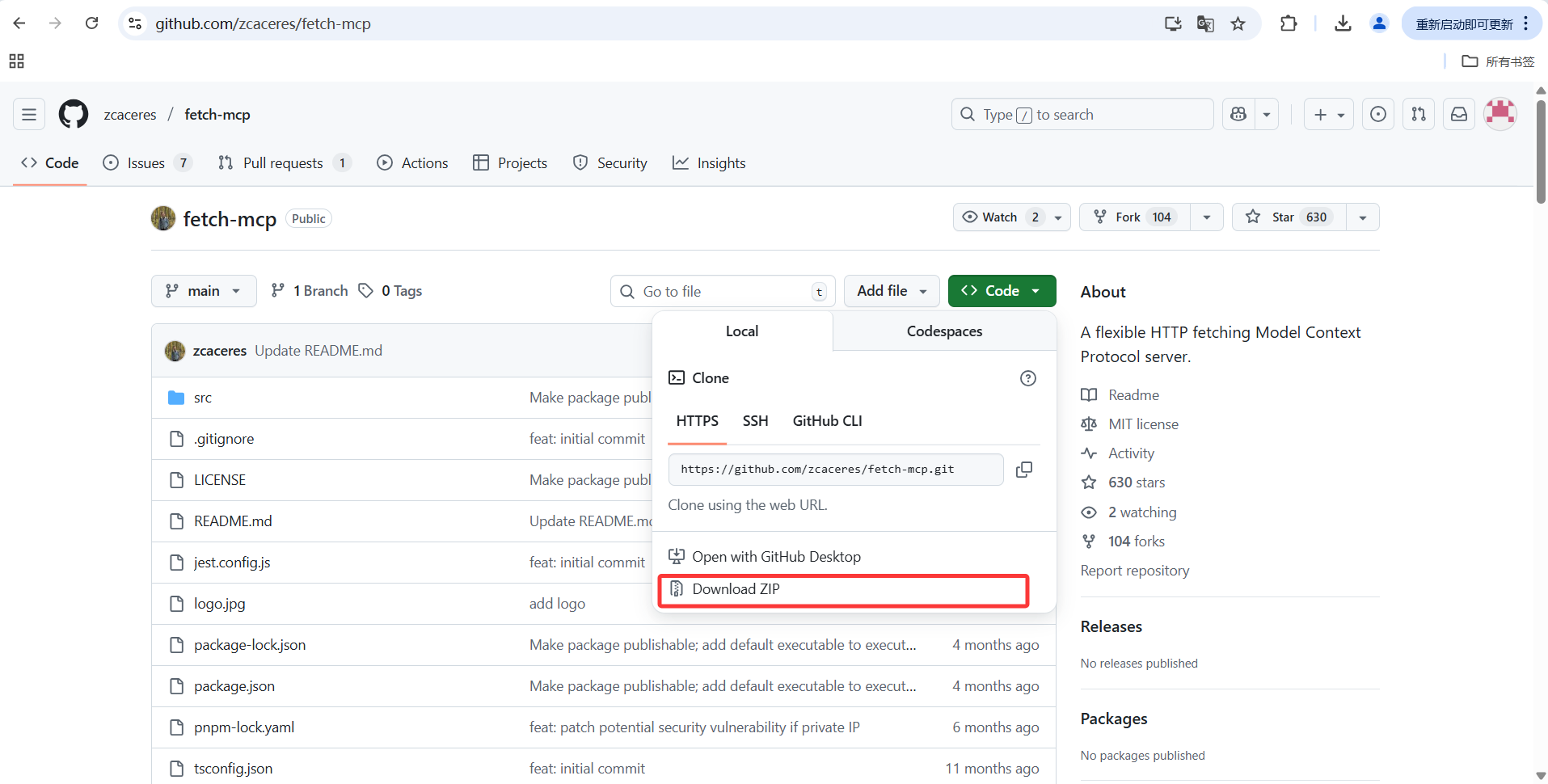
Task: Click the Type / to search box
Action: click(1082, 115)
